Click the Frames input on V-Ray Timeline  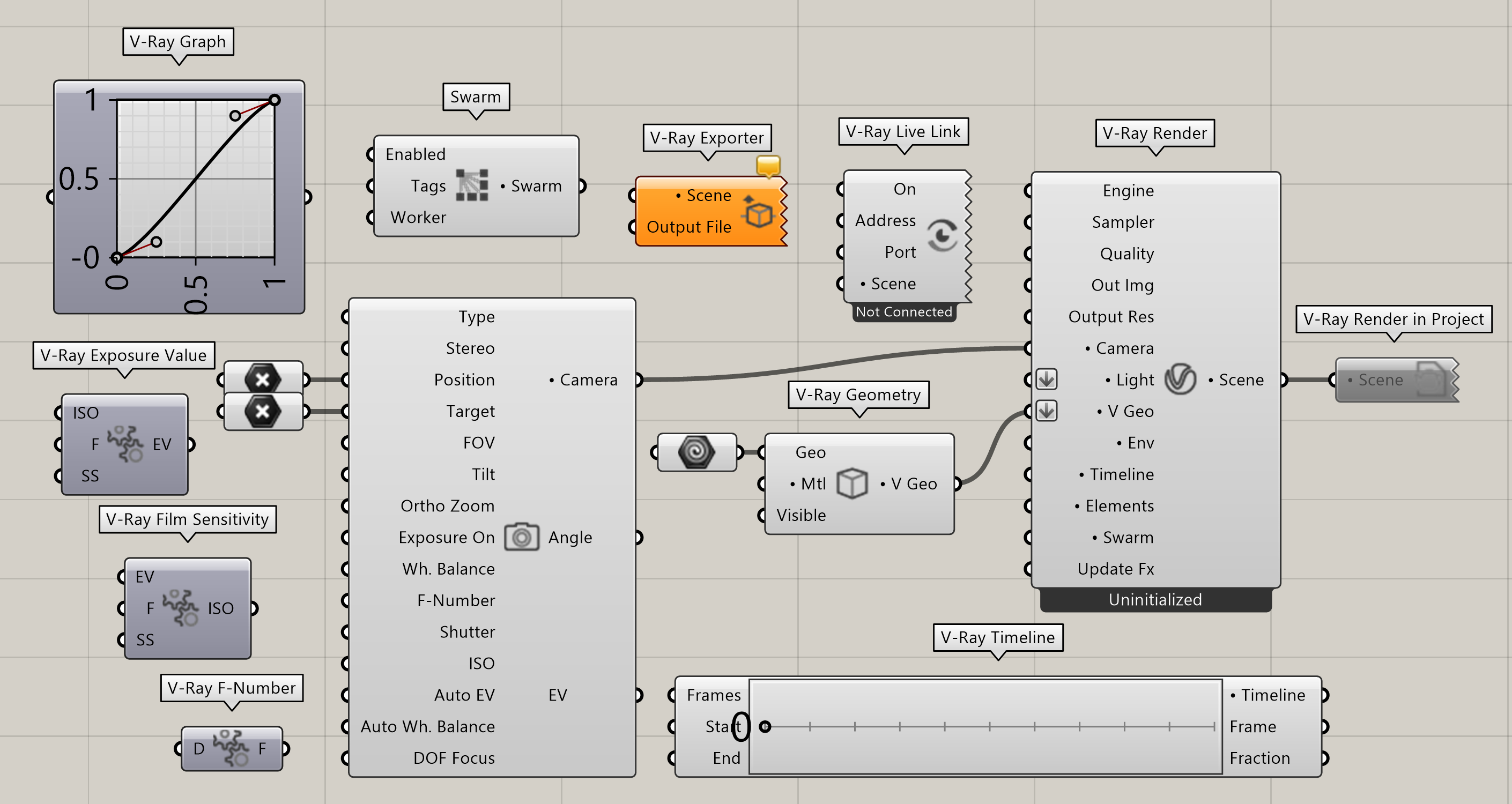[x=714, y=695]
